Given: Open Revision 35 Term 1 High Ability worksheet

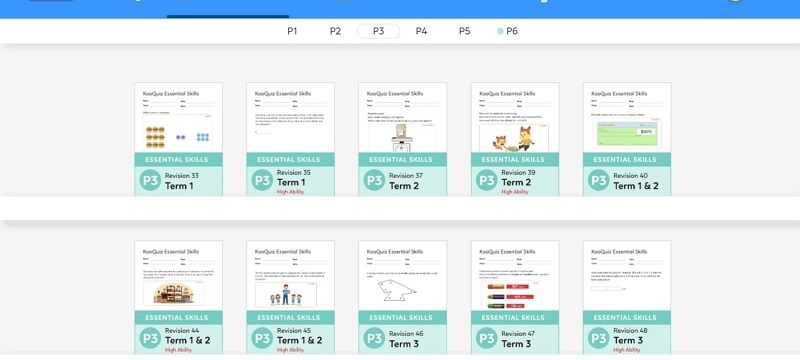Looking at the screenshot, I should 291,139.
